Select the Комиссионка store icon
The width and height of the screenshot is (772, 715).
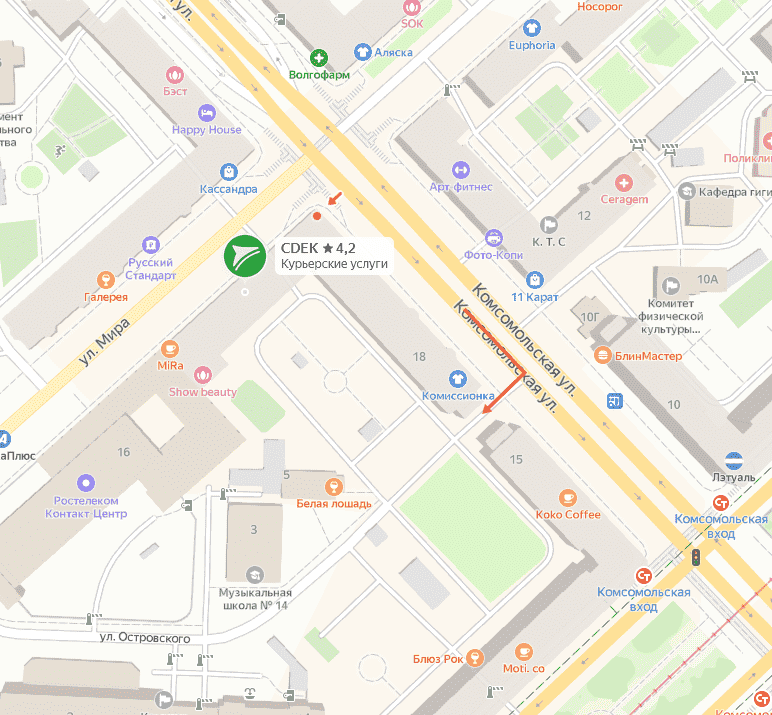click(x=458, y=379)
